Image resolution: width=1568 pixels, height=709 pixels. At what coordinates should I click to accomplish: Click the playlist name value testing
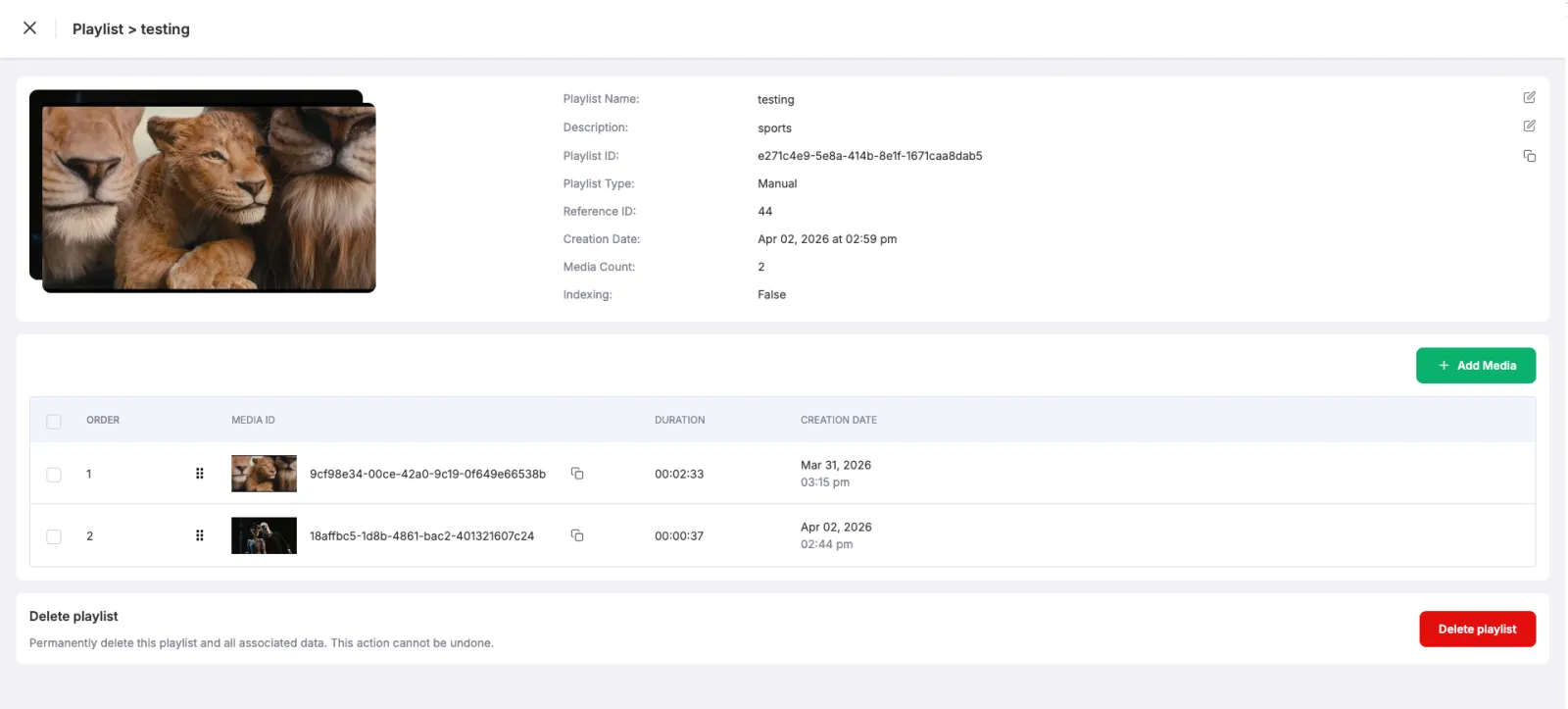coord(775,99)
